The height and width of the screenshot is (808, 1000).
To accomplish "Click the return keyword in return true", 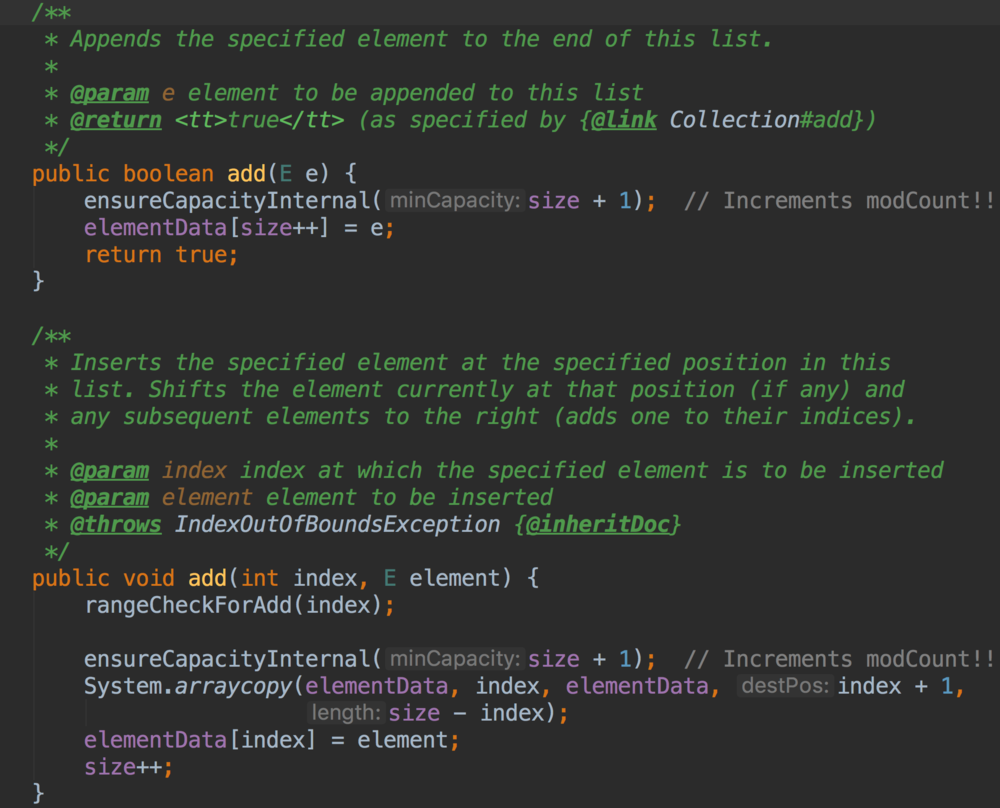I will point(123,255).
